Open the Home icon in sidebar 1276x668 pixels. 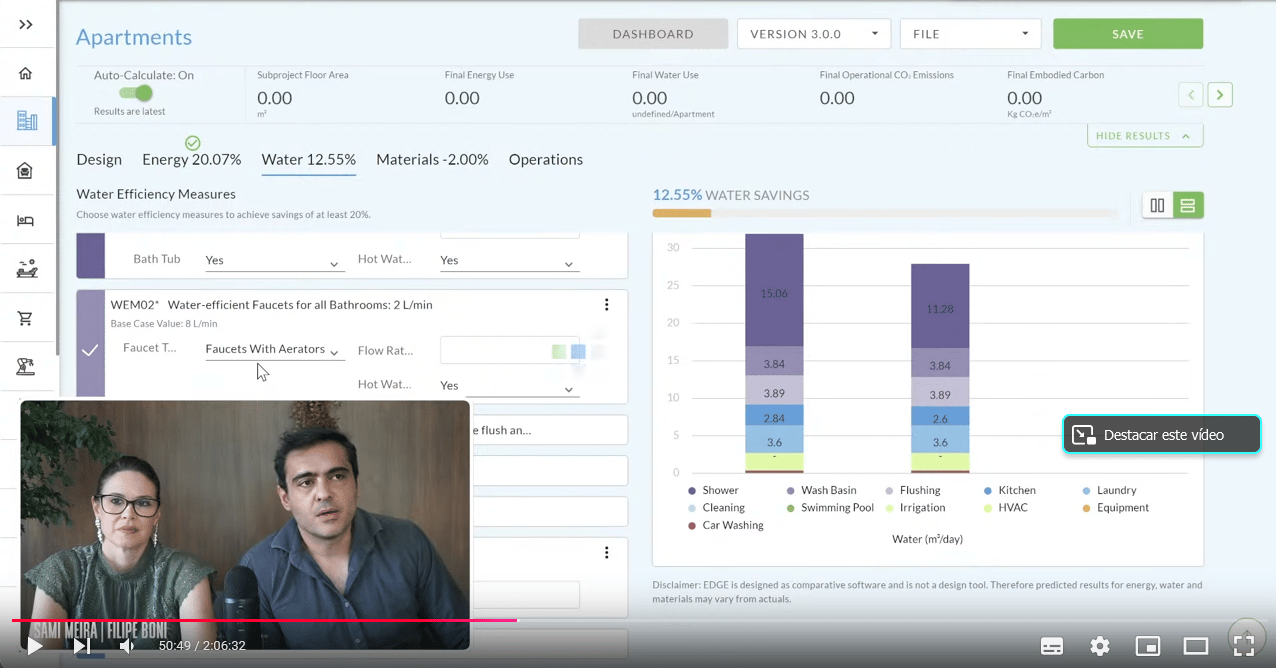26,73
